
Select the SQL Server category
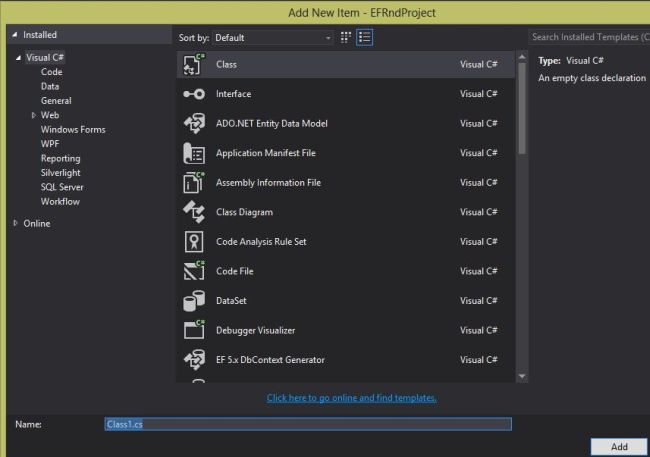[x=62, y=187]
